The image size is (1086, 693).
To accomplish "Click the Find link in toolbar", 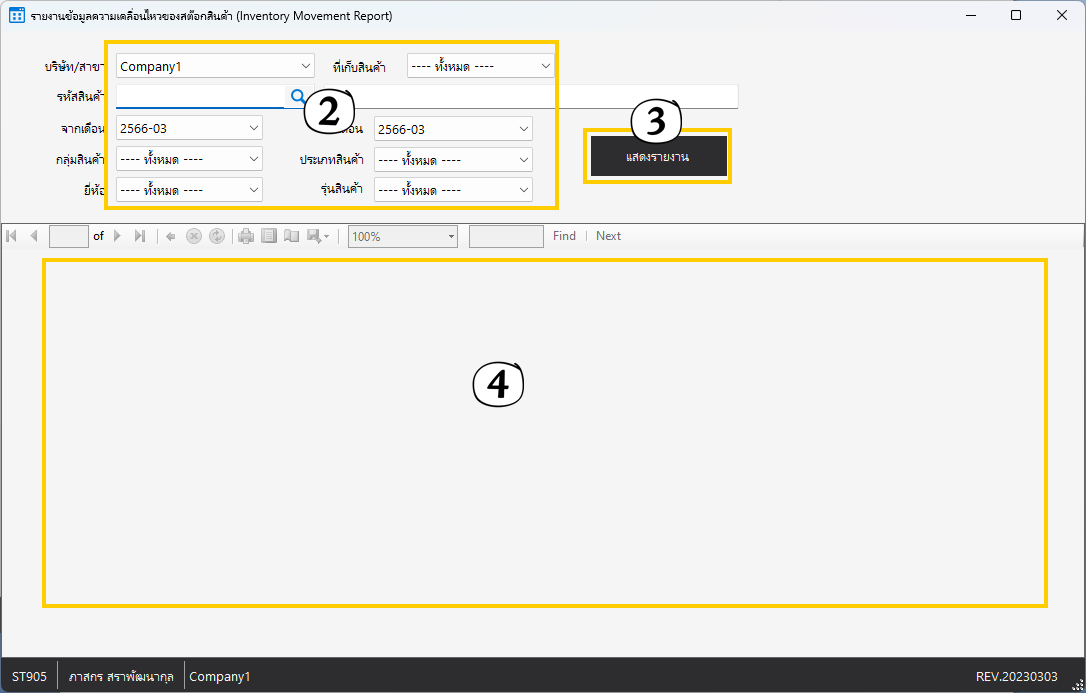I will (564, 236).
